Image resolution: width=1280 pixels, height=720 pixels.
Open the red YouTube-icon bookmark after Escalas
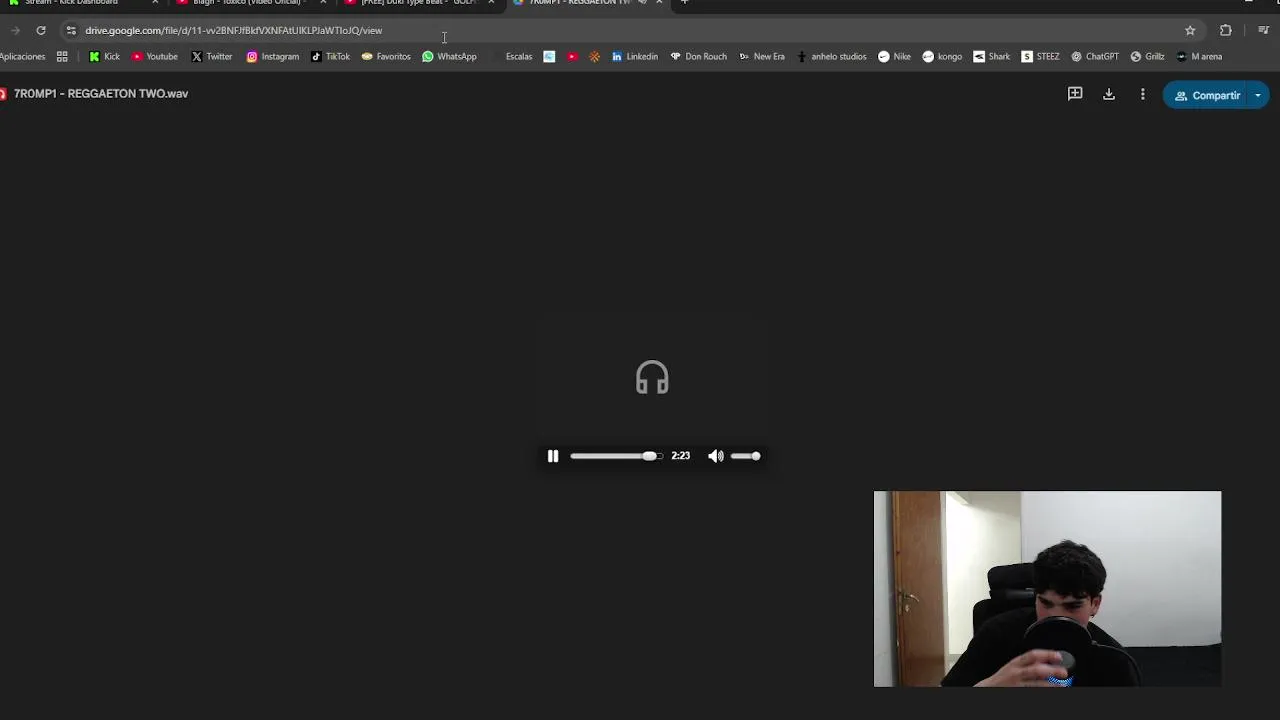click(x=572, y=56)
